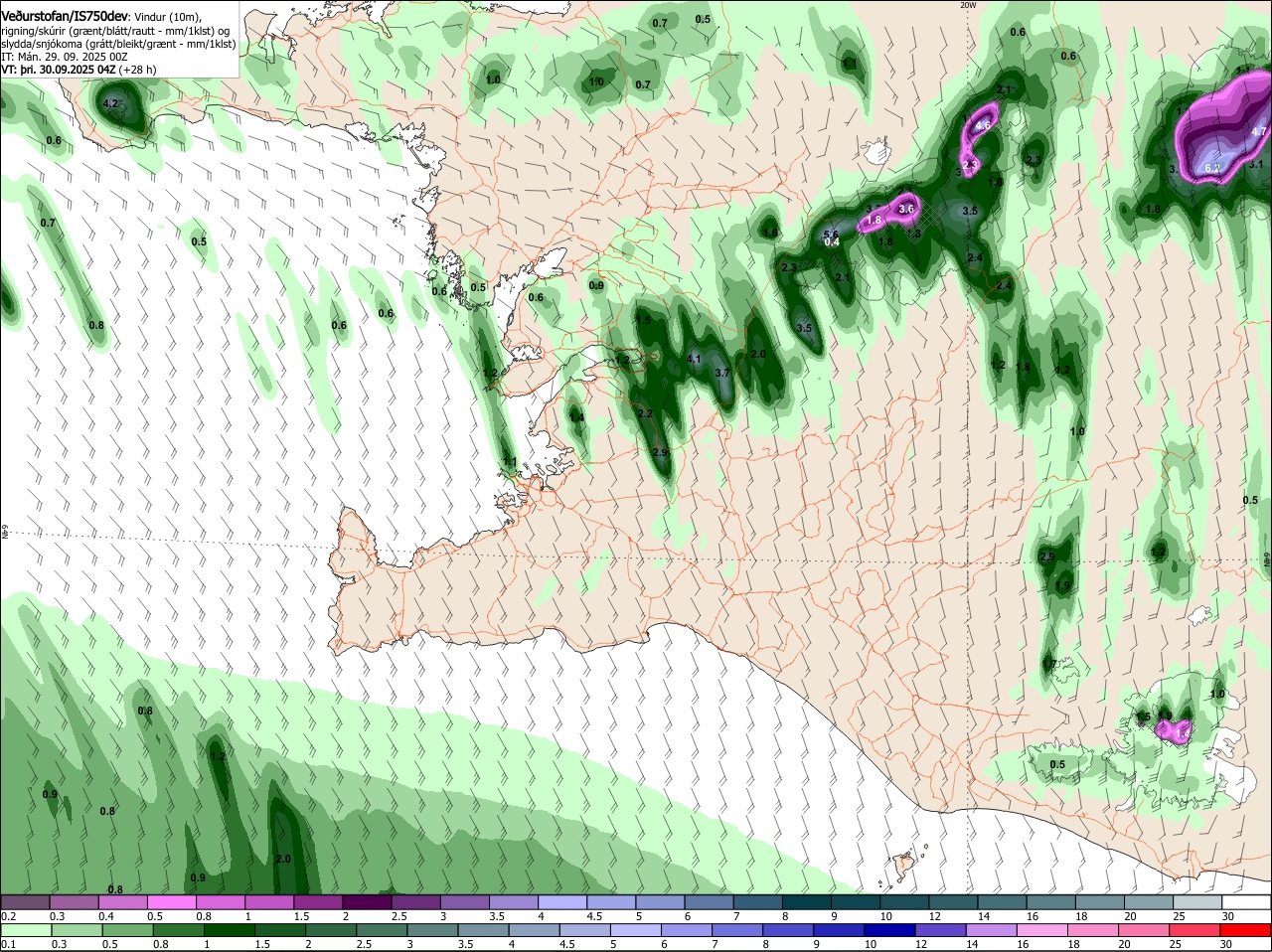Choose the snow legend swatch labeled 1.5
Screen dimensions: 1272x952
[317, 901]
